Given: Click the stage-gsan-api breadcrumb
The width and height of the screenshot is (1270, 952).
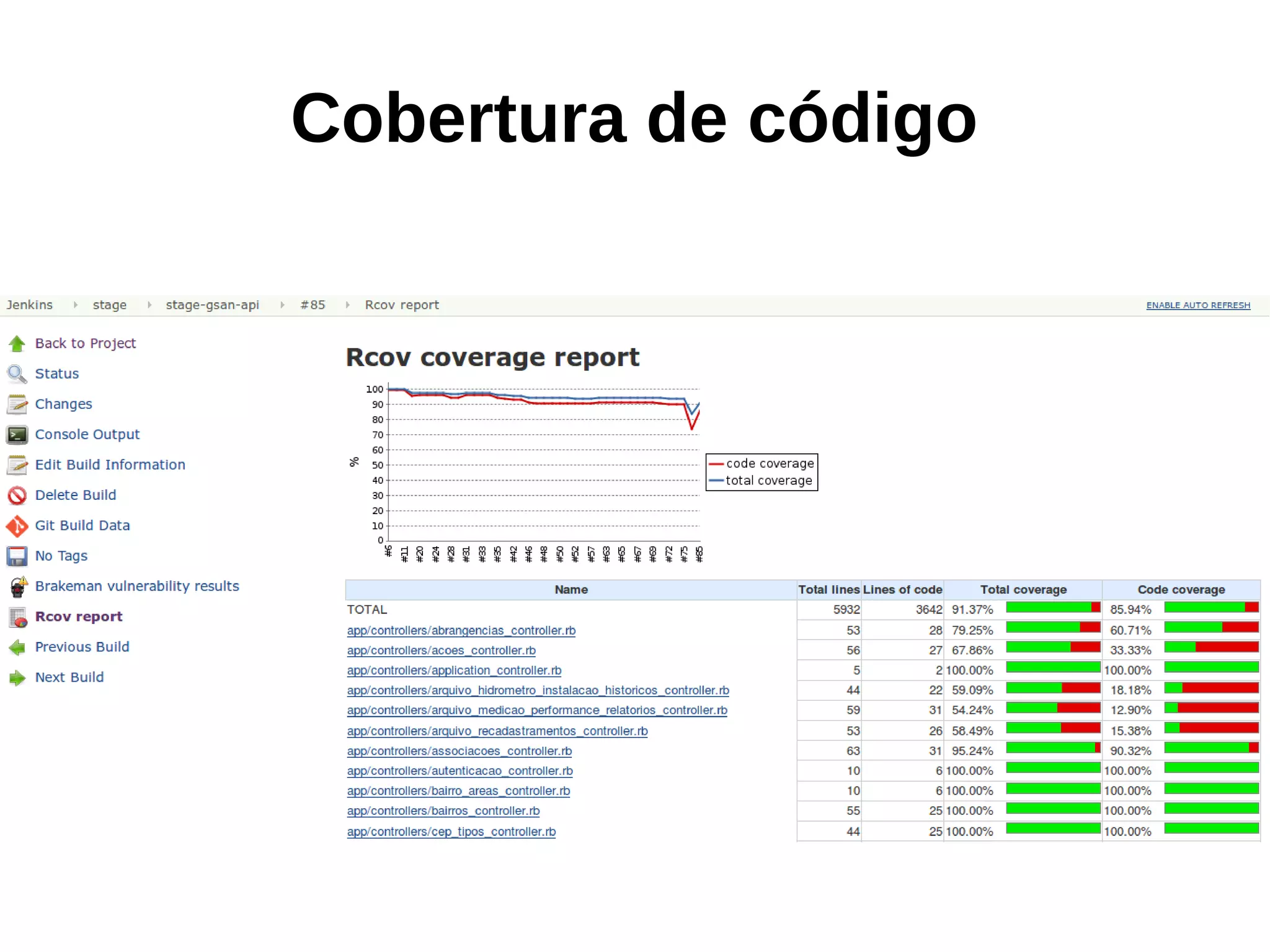Looking at the screenshot, I should click(213, 305).
